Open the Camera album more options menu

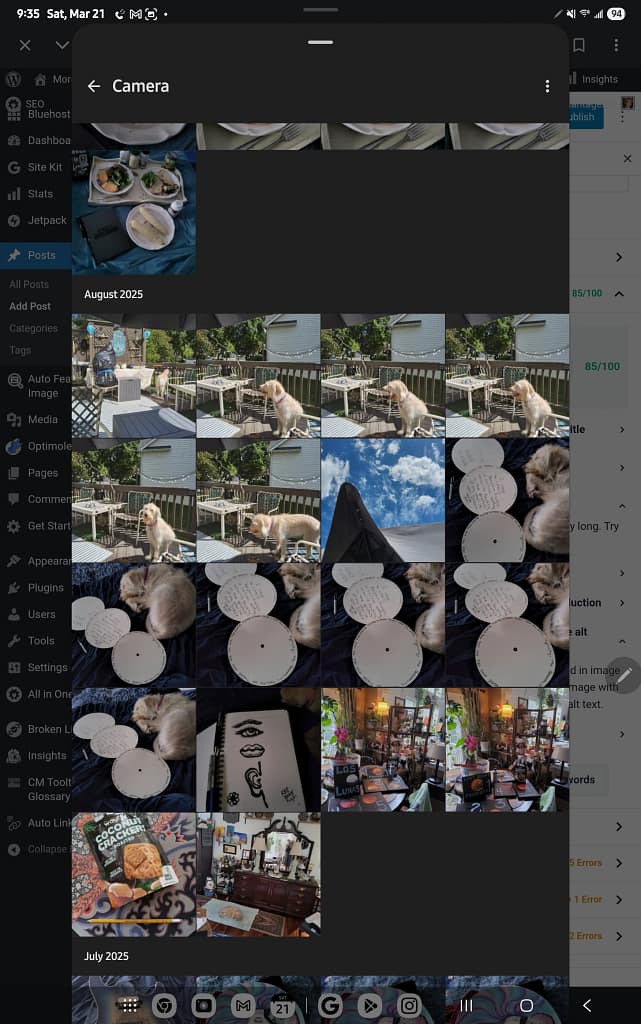547,86
